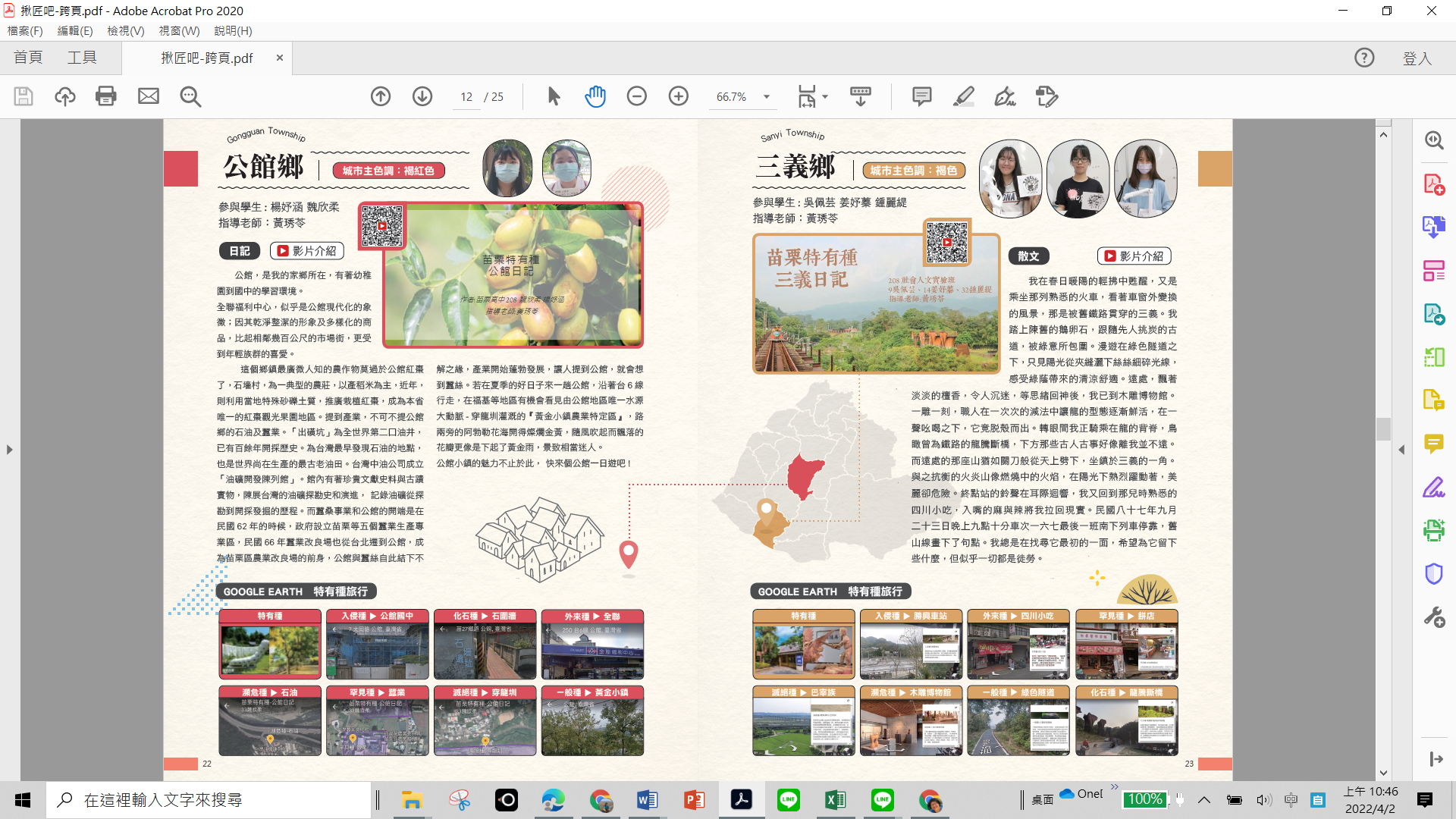Open the Find text magnifier
The height and width of the screenshot is (819, 1456).
[190, 96]
